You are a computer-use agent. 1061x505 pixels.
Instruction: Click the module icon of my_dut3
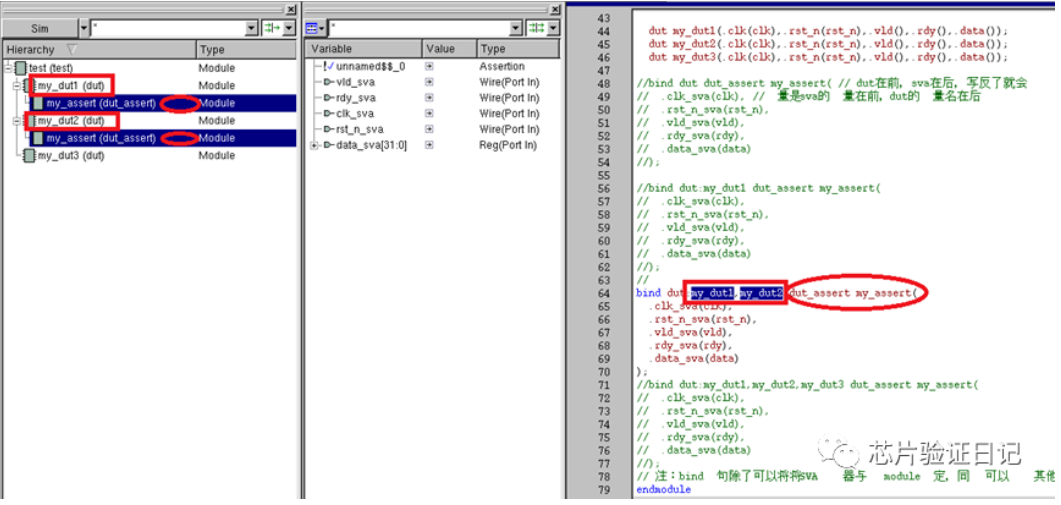(30, 156)
